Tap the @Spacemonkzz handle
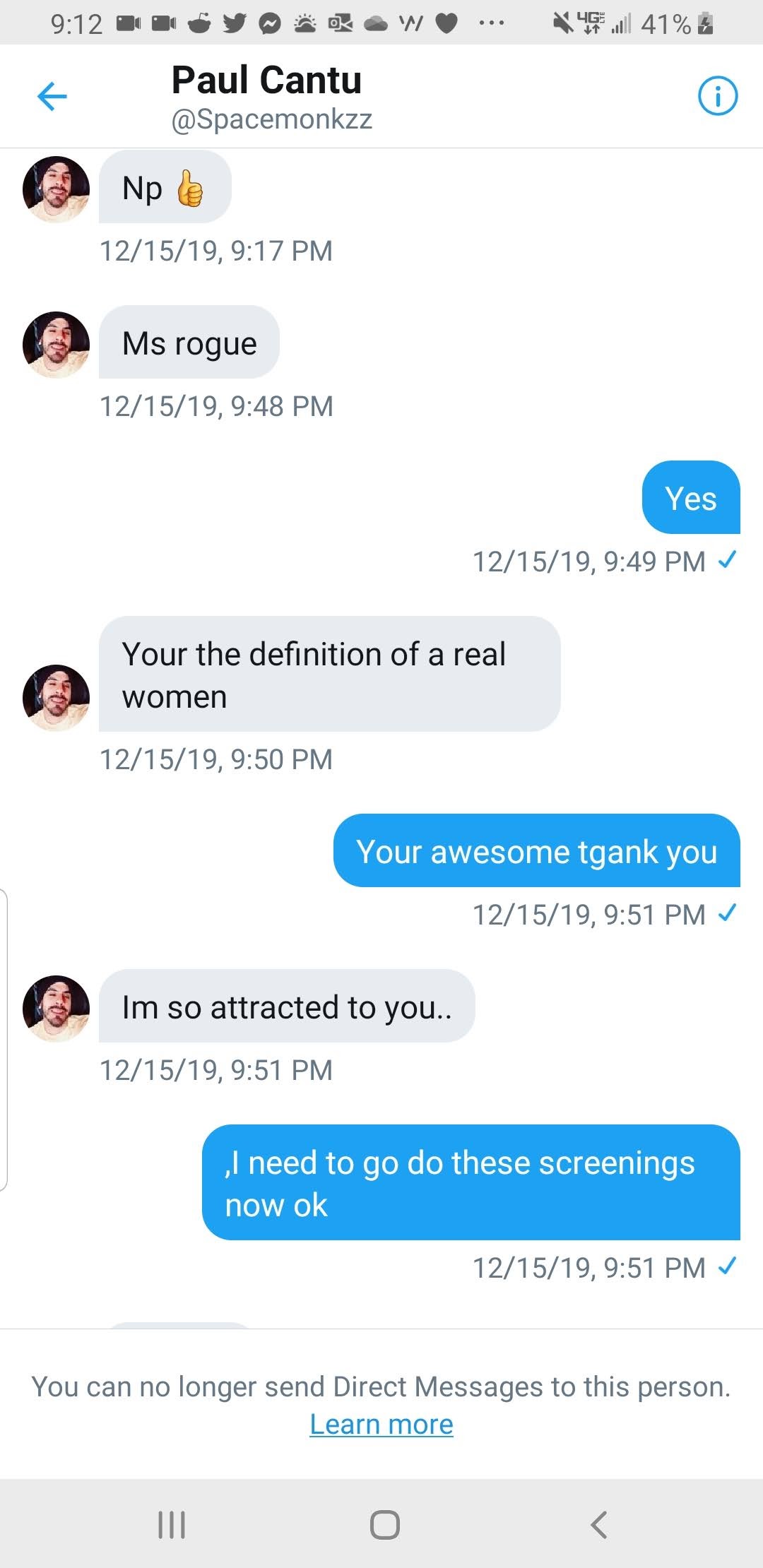The image size is (763, 1568). pos(271,119)
